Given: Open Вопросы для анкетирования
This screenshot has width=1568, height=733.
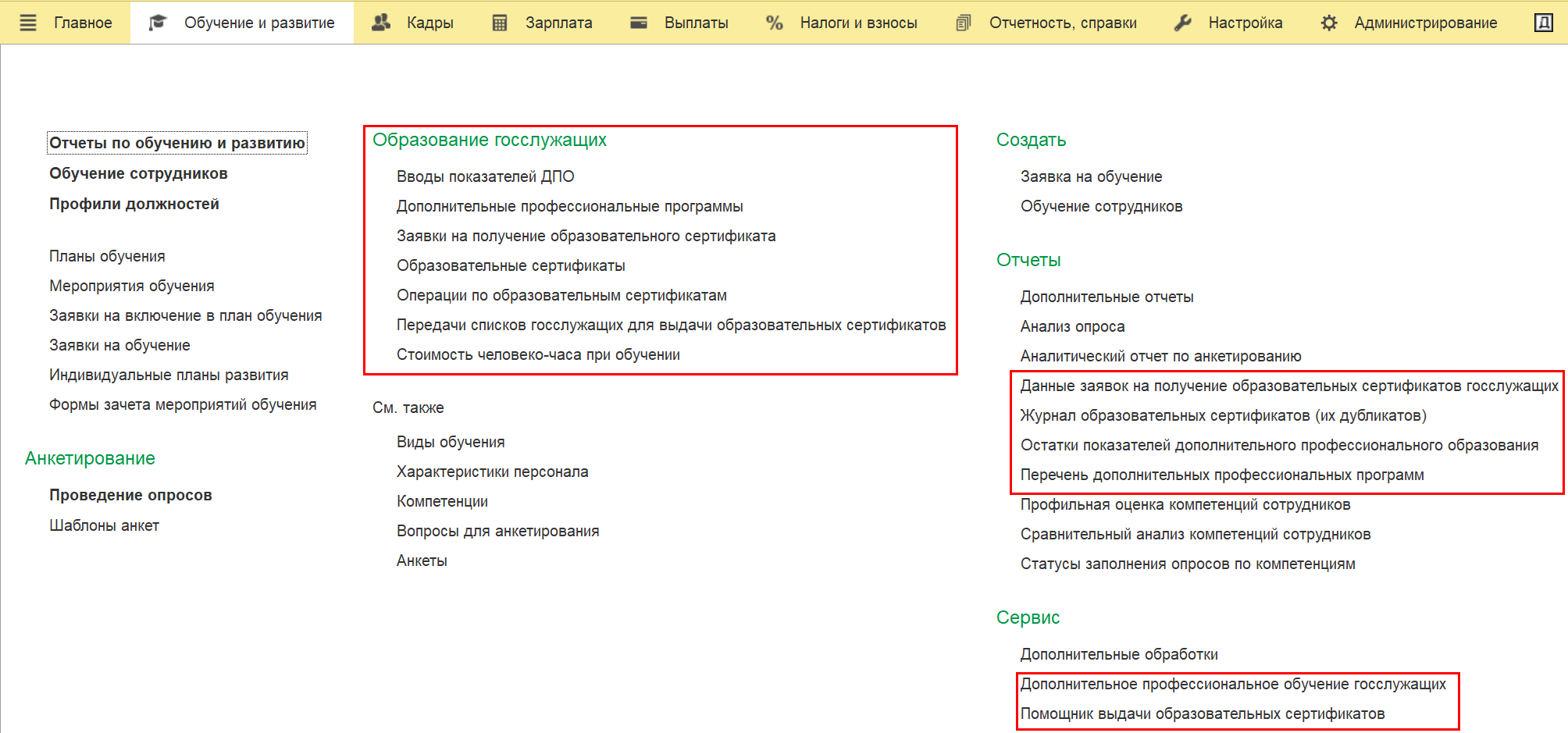Looking at the screenshot, I should 498,531.
